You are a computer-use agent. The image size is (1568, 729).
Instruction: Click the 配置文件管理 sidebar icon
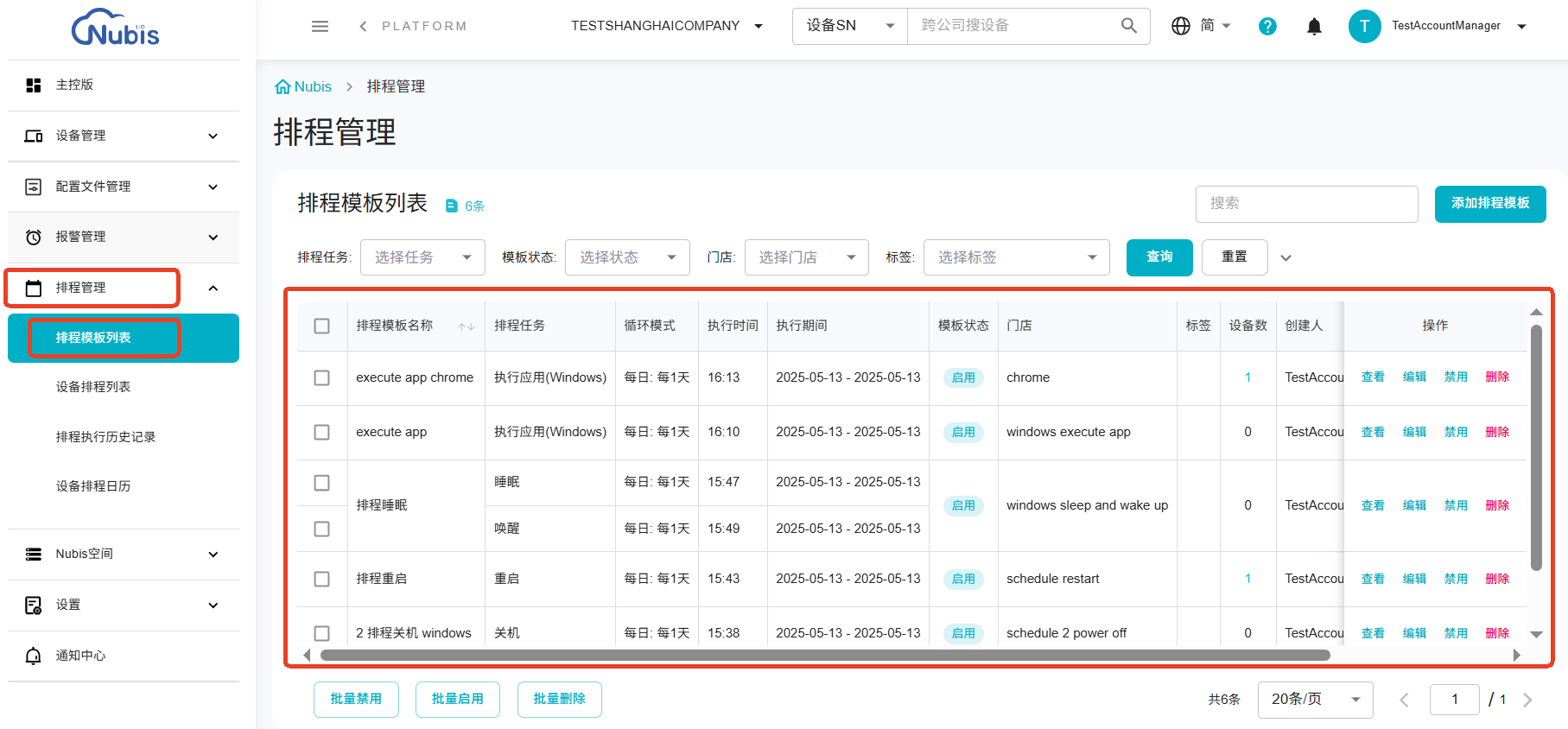34,187
